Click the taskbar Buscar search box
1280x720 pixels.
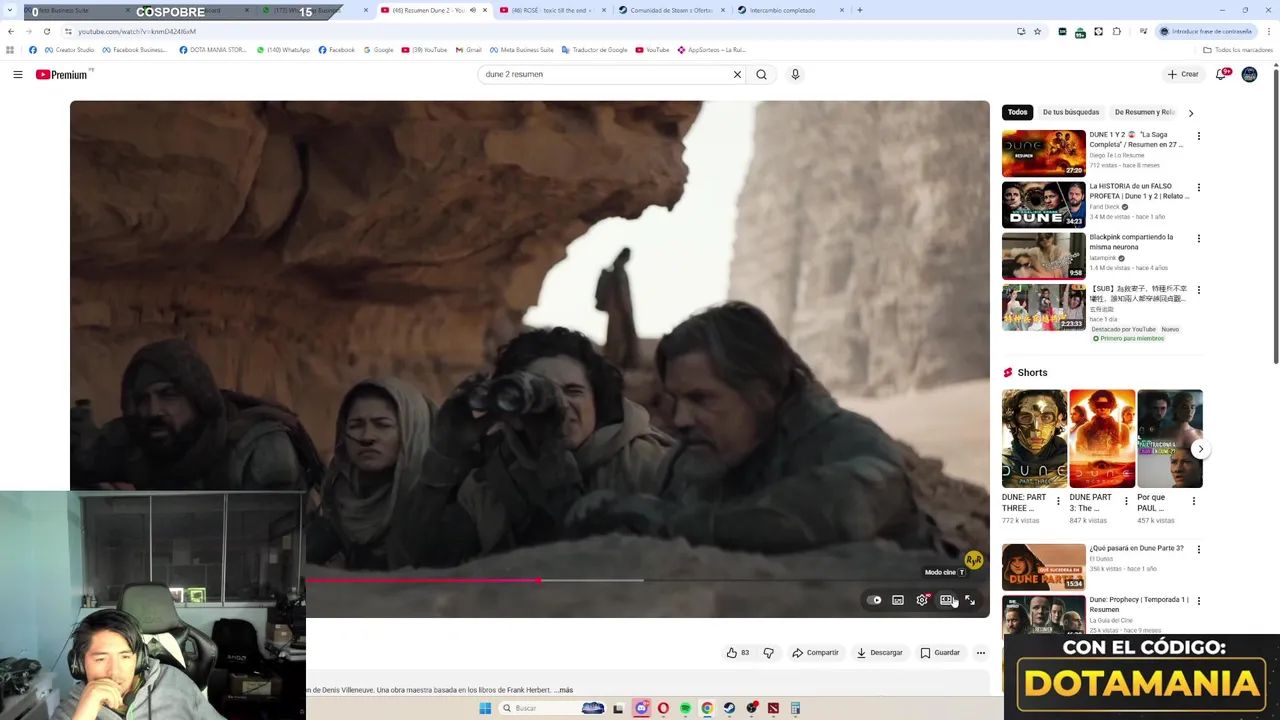(x=552, y=708)
